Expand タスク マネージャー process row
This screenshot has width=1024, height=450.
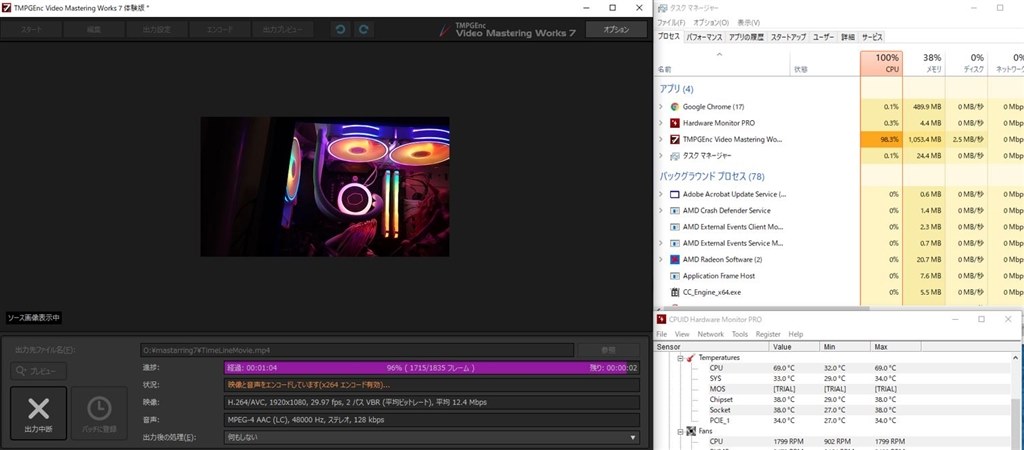[x=660, y=156]
